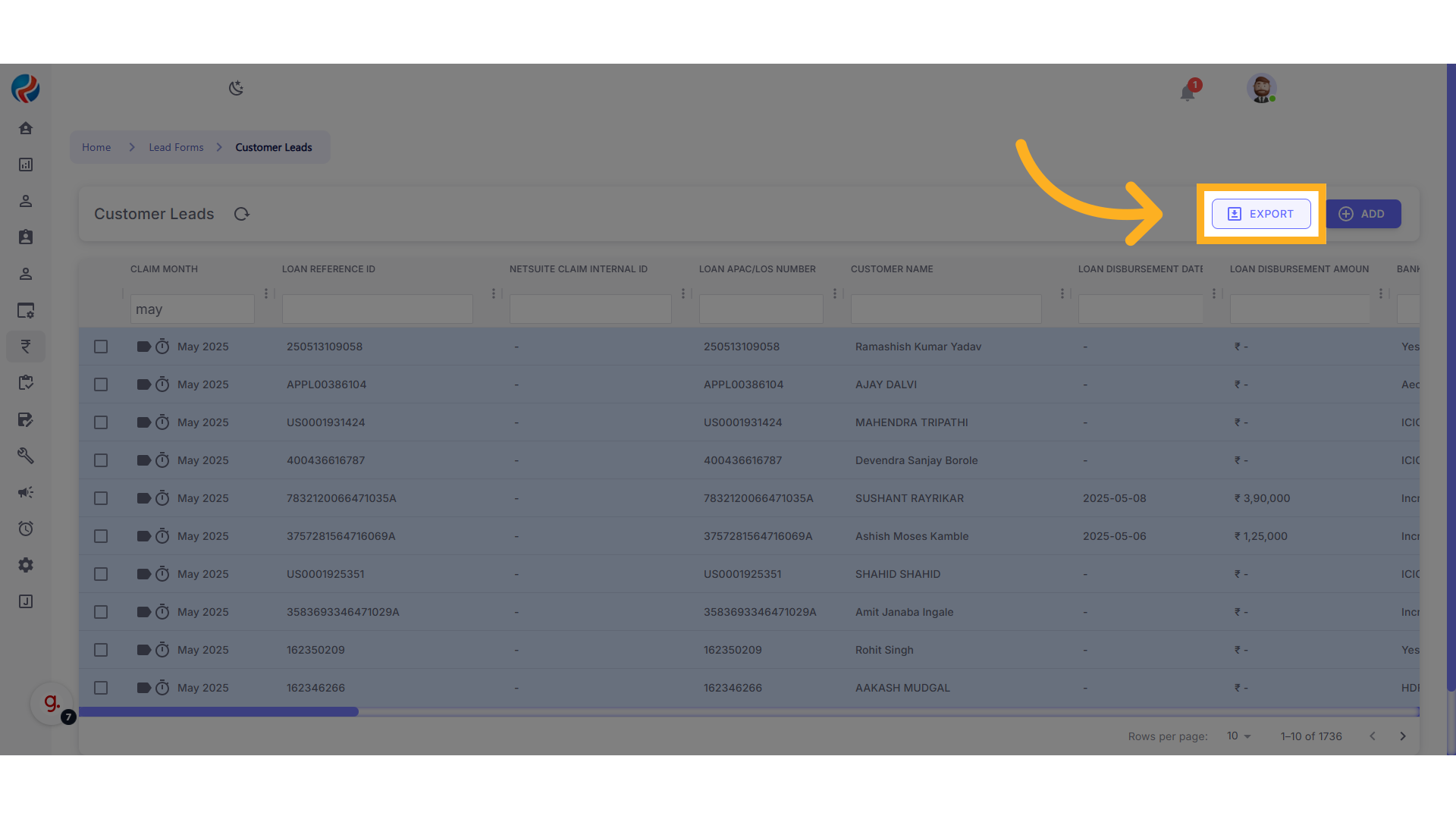The width and height of the screenshot is (1456, 819).
Task: Click the Loan Reference ID filter field
Action: 377,309
